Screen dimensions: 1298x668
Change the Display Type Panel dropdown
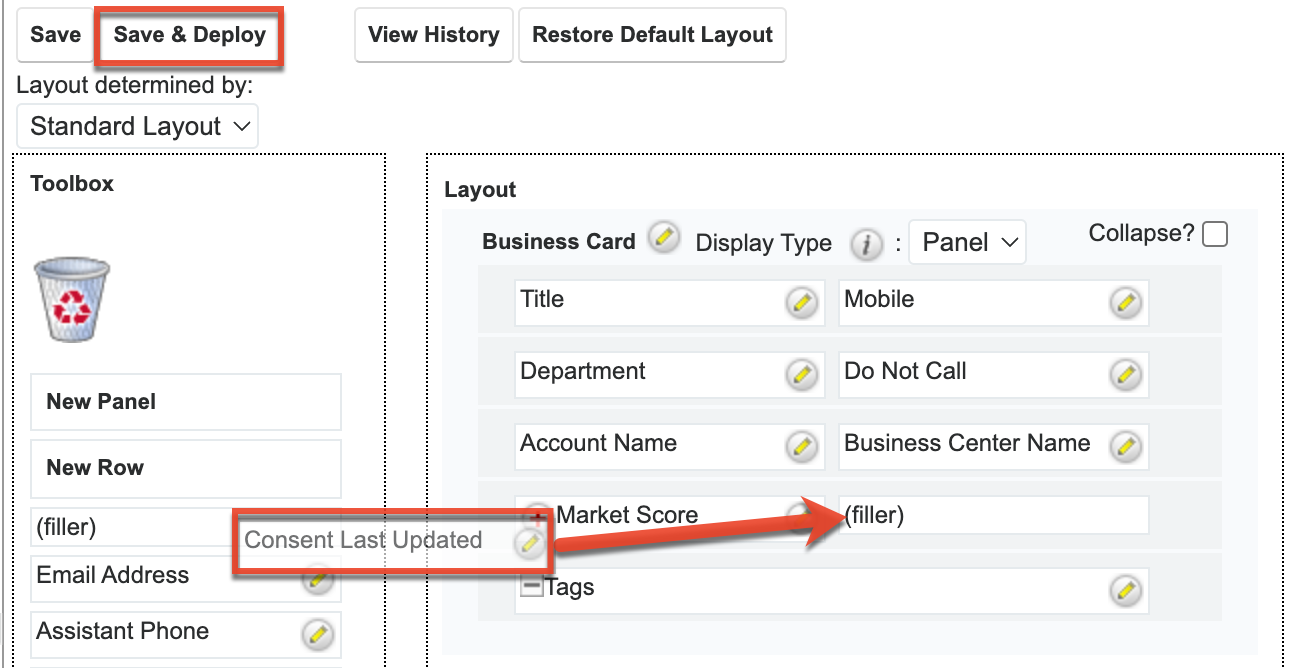pyautogui.click(x=965, y=242)
